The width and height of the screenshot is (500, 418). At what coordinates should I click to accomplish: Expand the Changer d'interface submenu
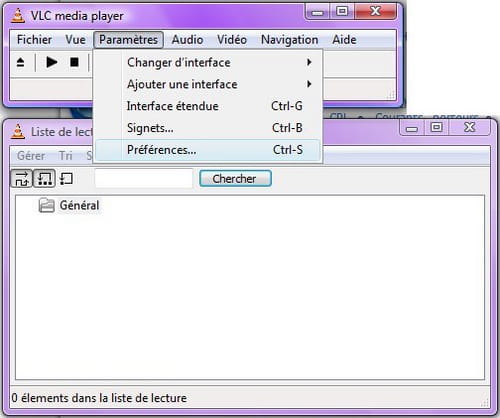[x=208, y=62]
